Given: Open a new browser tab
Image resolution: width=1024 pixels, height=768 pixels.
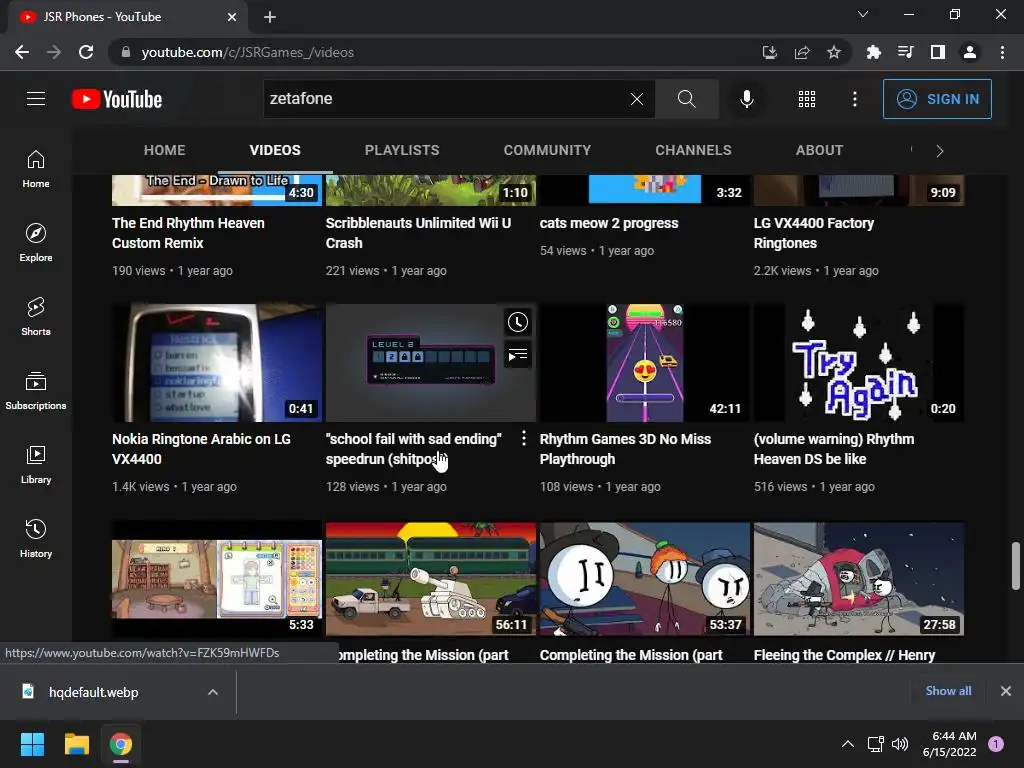Looking at the screenshot, I should 270,17.
